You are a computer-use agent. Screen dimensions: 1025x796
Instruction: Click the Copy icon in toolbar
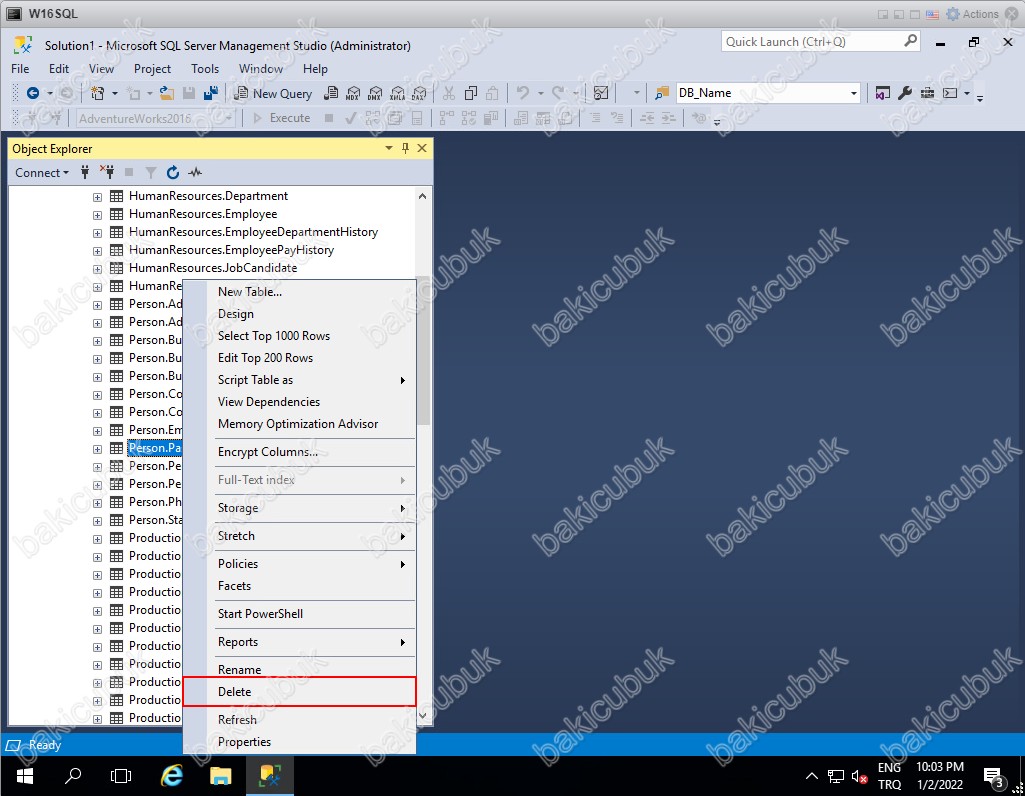tap(471, 93)
